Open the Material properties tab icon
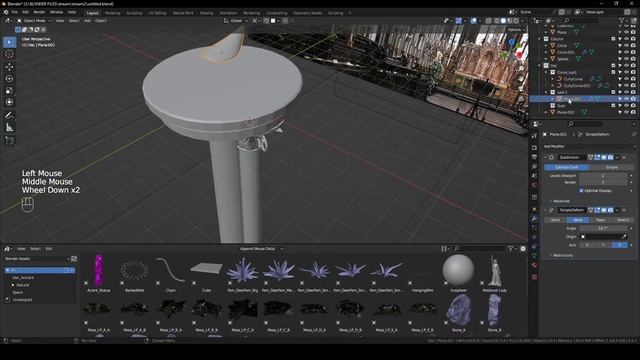 (x=535, y=265)
